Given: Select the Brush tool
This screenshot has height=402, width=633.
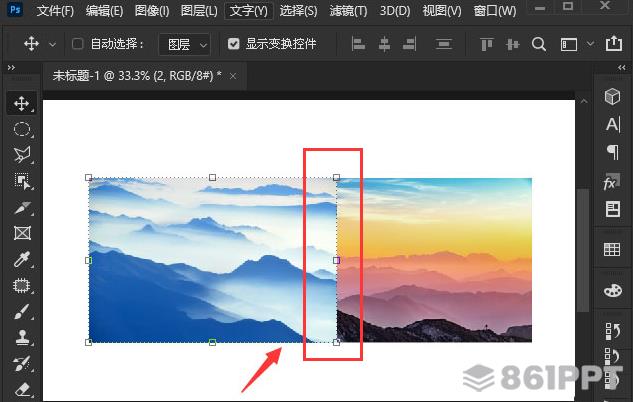Looking at the screenshot, I should pos(22,311).
